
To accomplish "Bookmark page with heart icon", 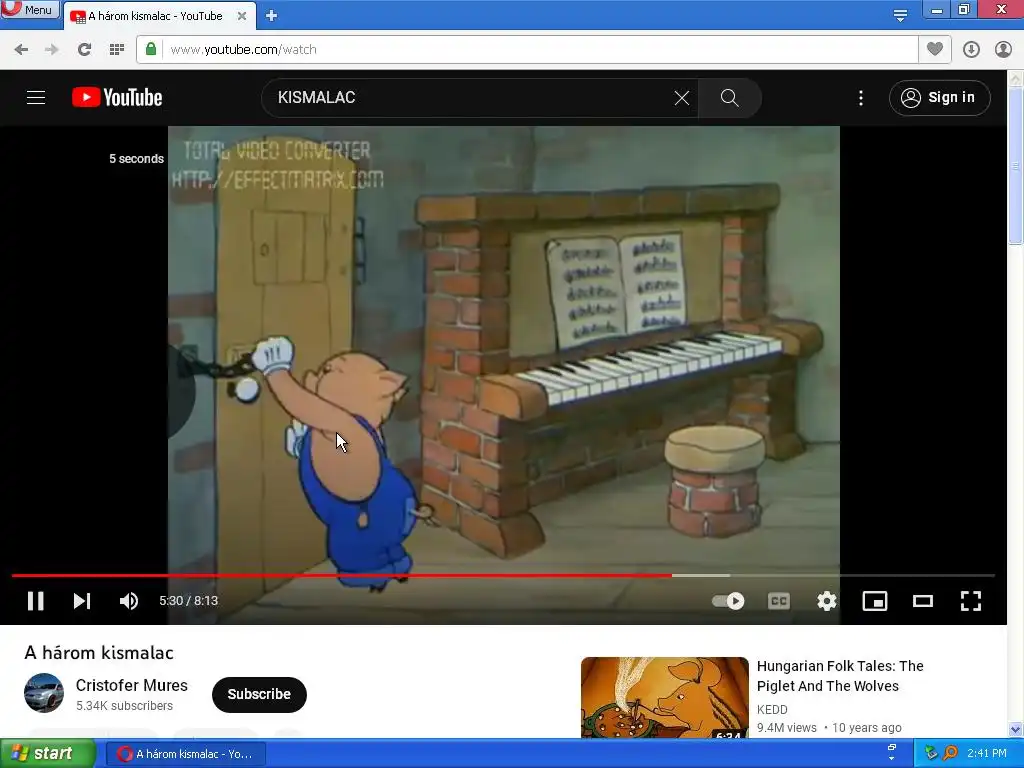I will tap(935, 49).
